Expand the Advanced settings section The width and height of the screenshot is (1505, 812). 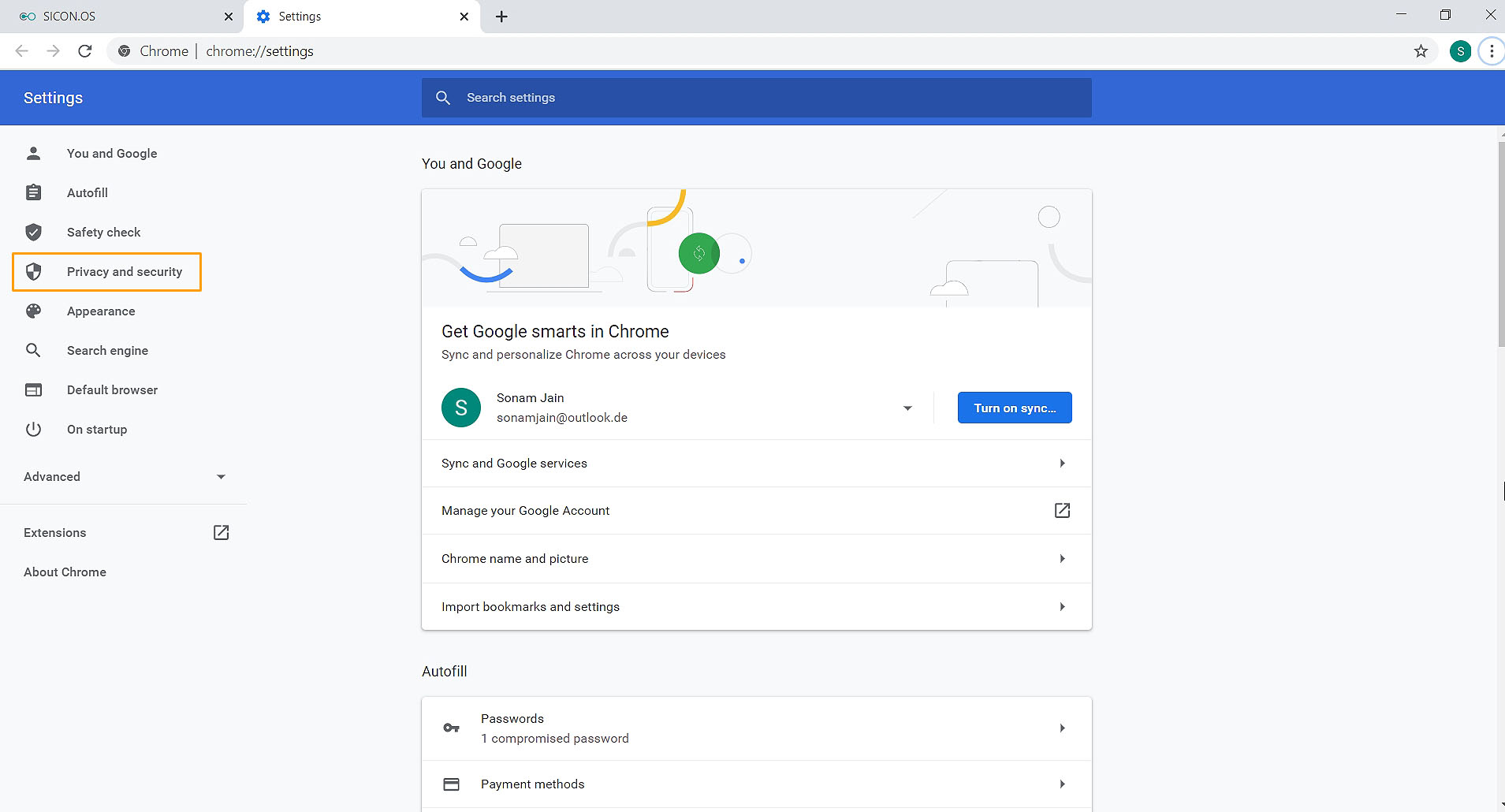[125, 477]
